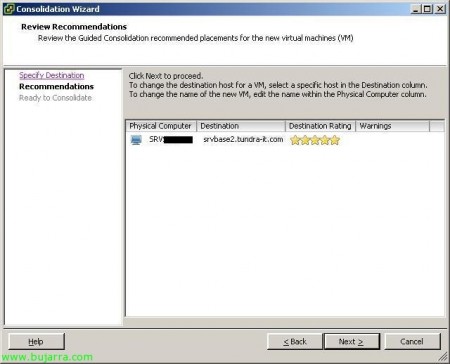Maximize the Consolidation Wizard window
Viewport: 450px width, 364px height.
427,9
